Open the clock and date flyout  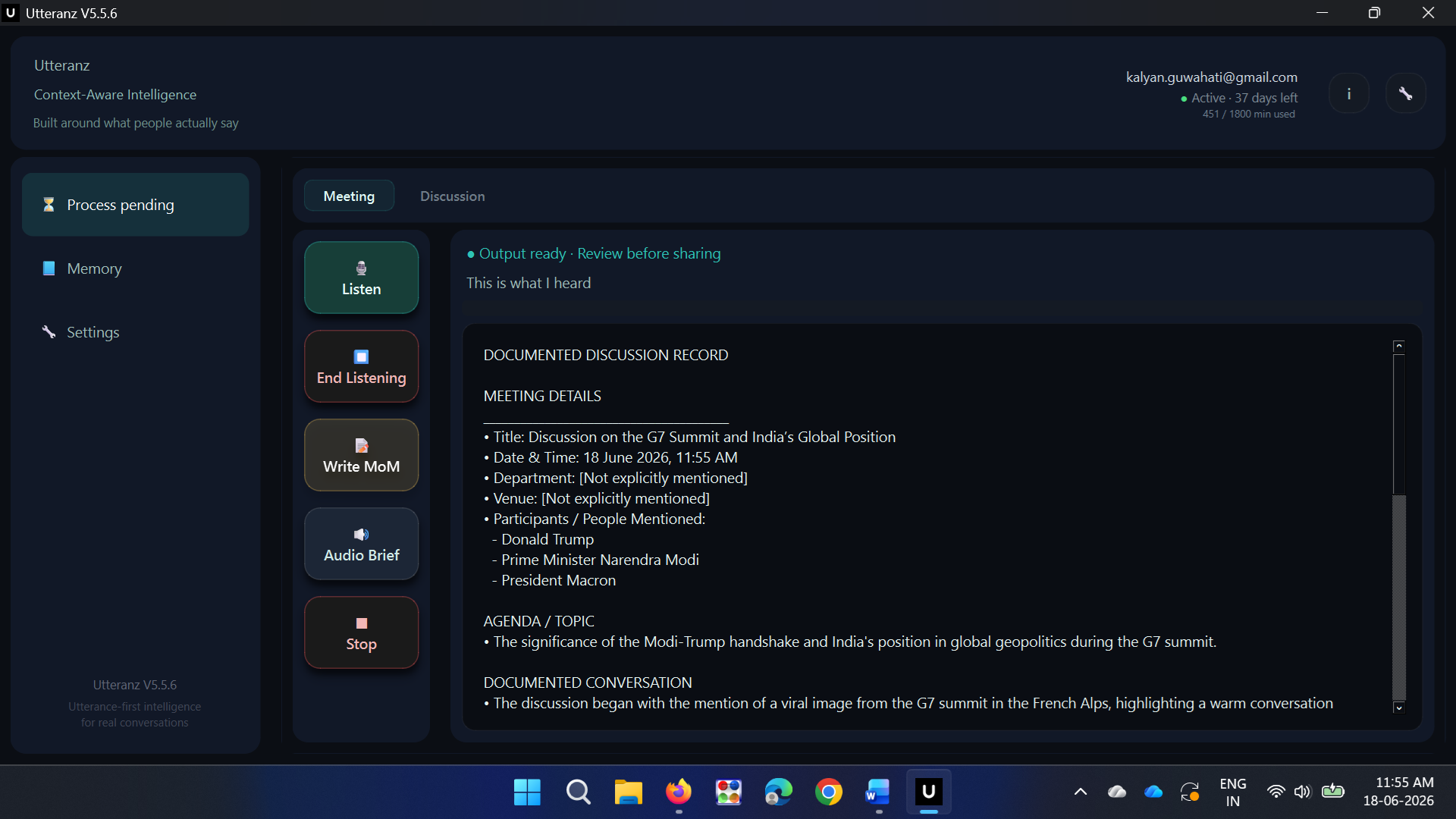coord(1399,792)
